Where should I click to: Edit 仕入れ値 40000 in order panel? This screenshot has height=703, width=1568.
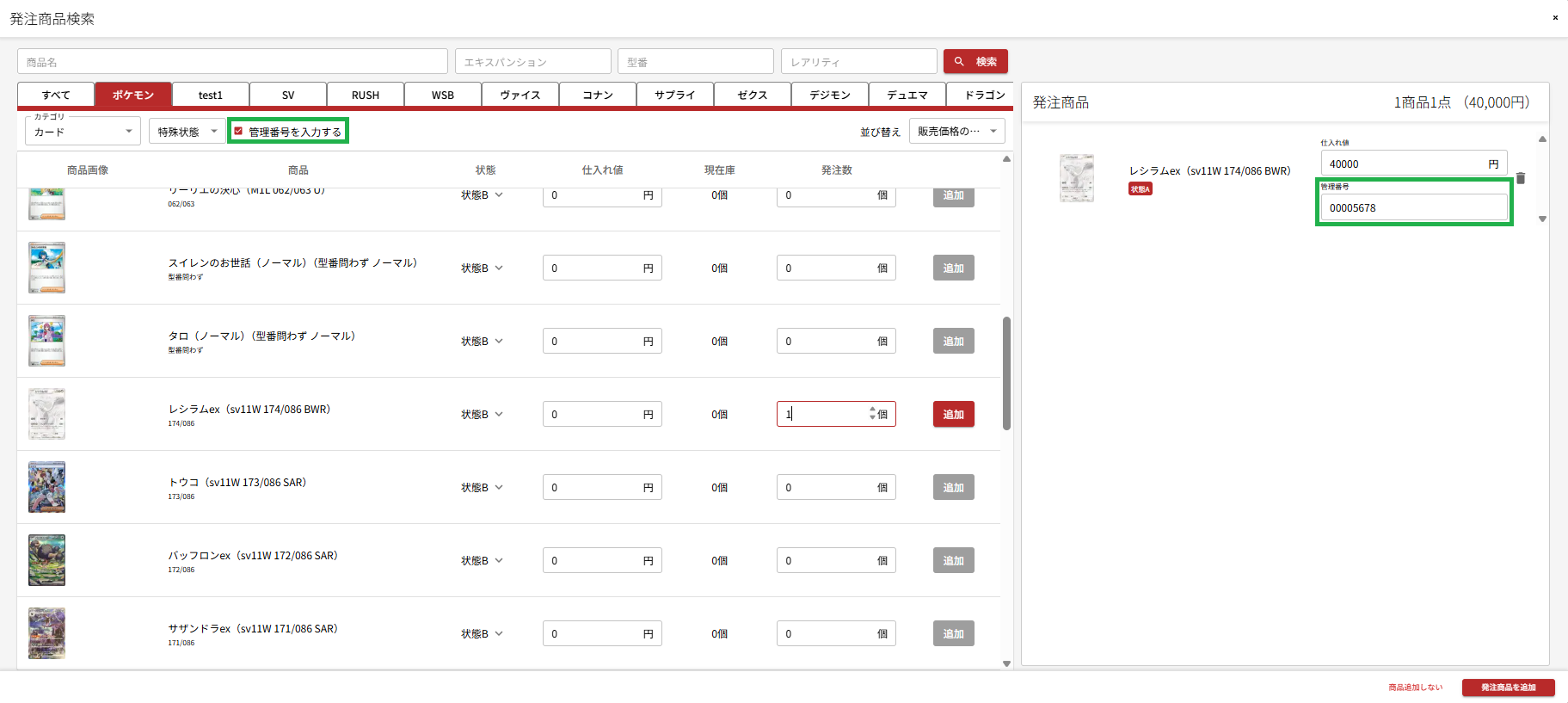tap(1414, 163)
